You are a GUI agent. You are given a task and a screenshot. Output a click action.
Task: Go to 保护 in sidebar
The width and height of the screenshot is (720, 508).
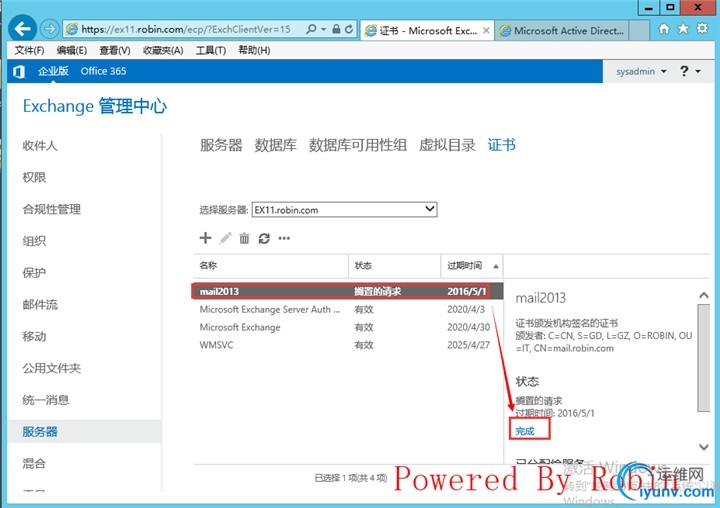34,273
